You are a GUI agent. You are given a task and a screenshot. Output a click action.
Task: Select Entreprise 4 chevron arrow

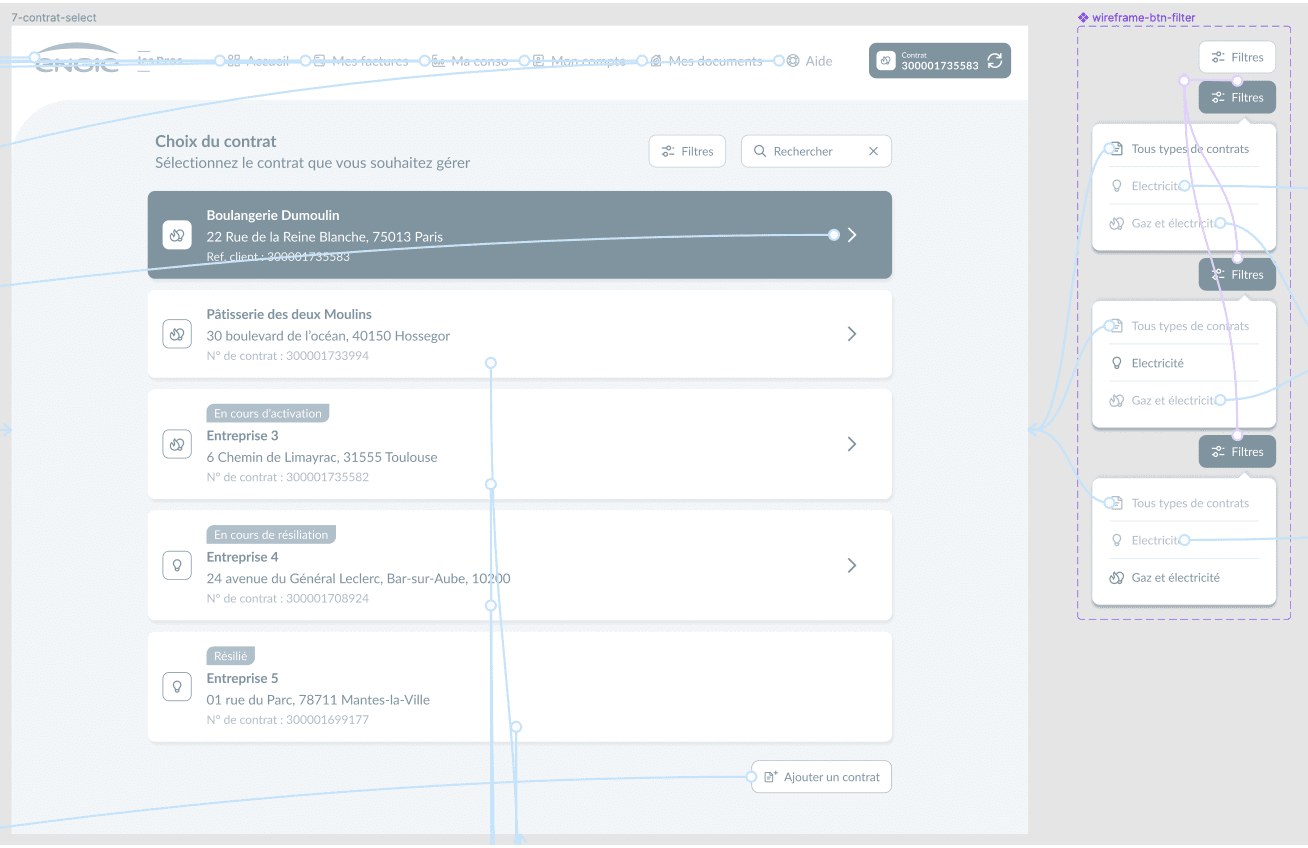pyautogui.click(x=852, y=565)
